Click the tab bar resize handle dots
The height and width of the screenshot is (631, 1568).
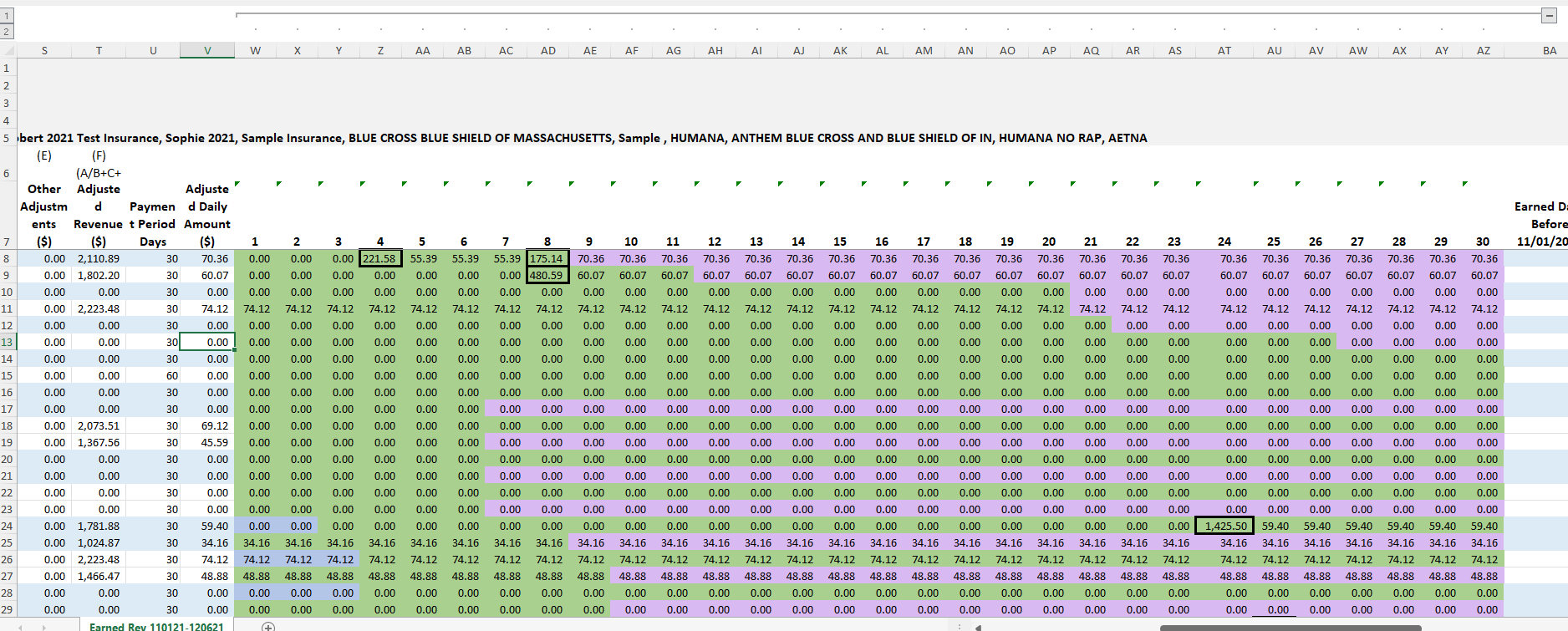[x=959, y=626]
